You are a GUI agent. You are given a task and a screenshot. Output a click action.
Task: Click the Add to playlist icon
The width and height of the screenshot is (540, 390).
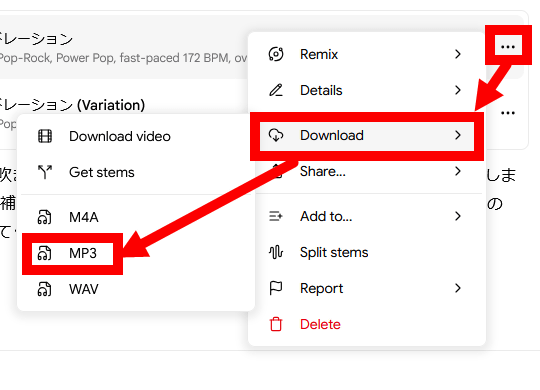coord(276,216)
